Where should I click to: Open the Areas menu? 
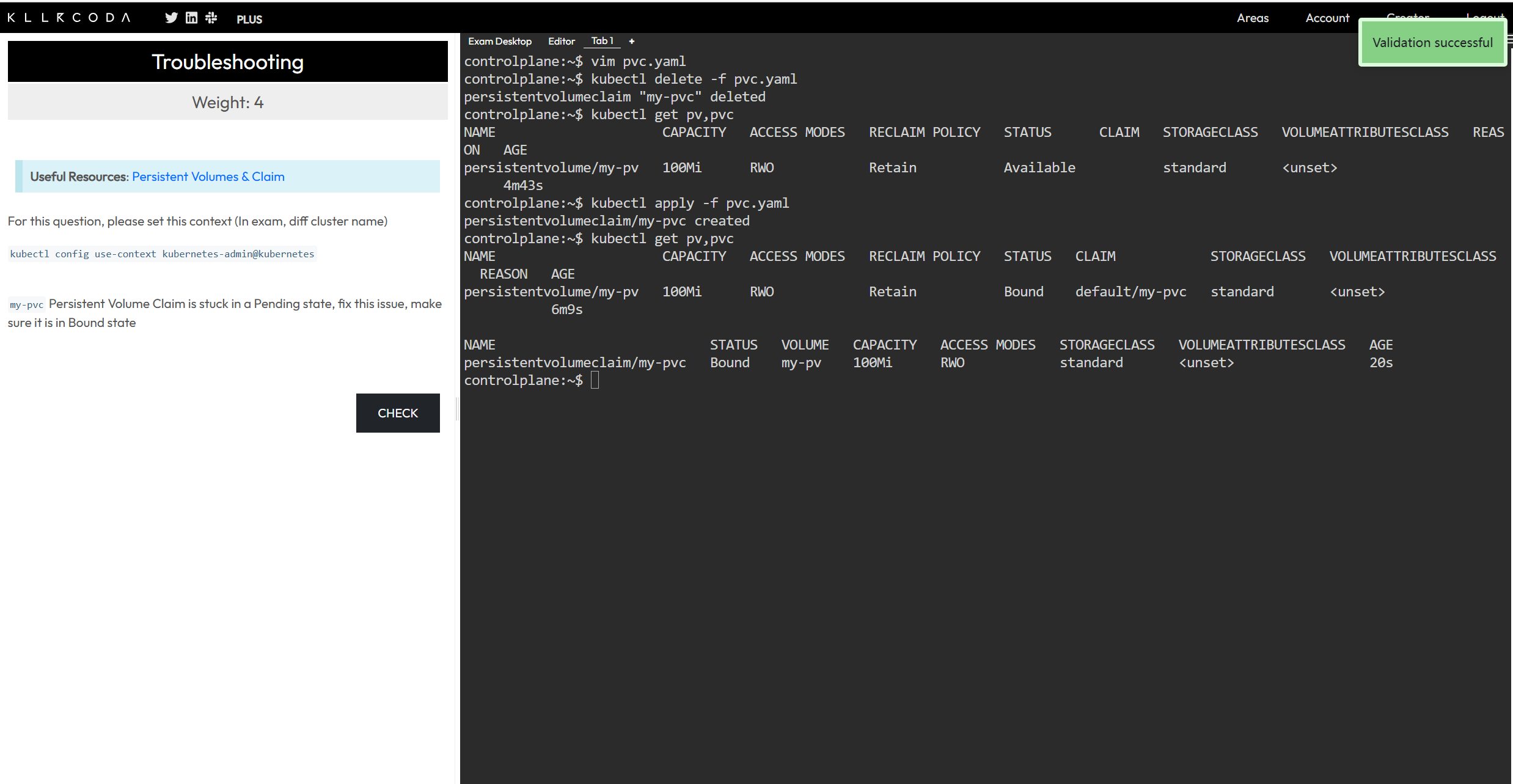(1252, 18)
